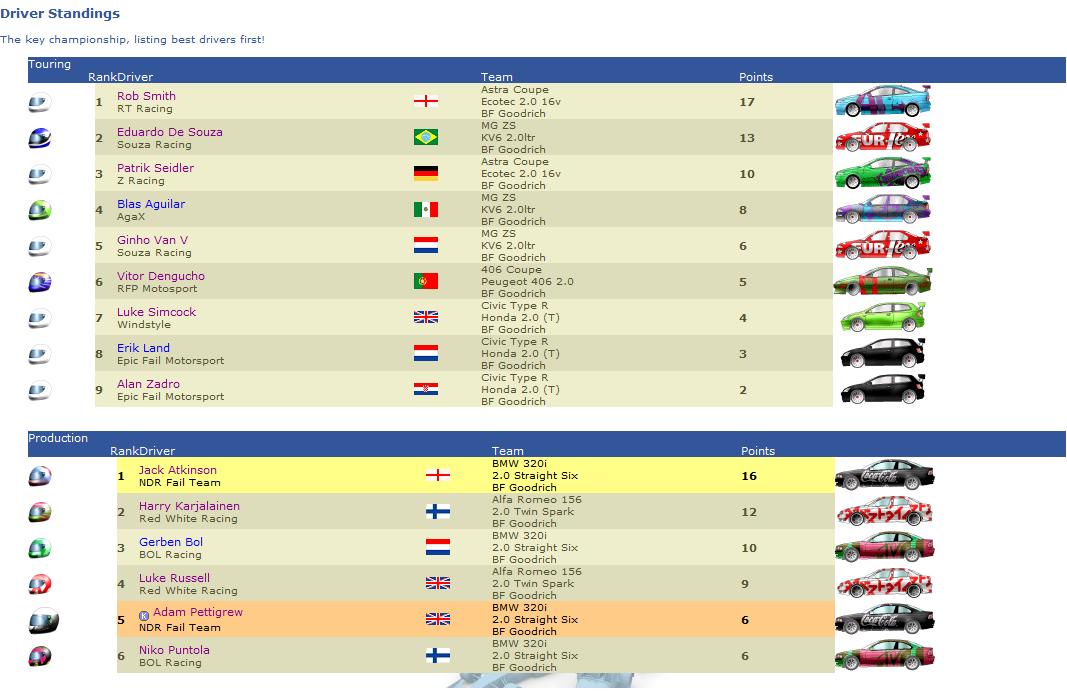Click the Portugal flag beside Vitor Dengucho
Image resolution: width=1067 pixels, height=692 pixels.
(426, 281)
